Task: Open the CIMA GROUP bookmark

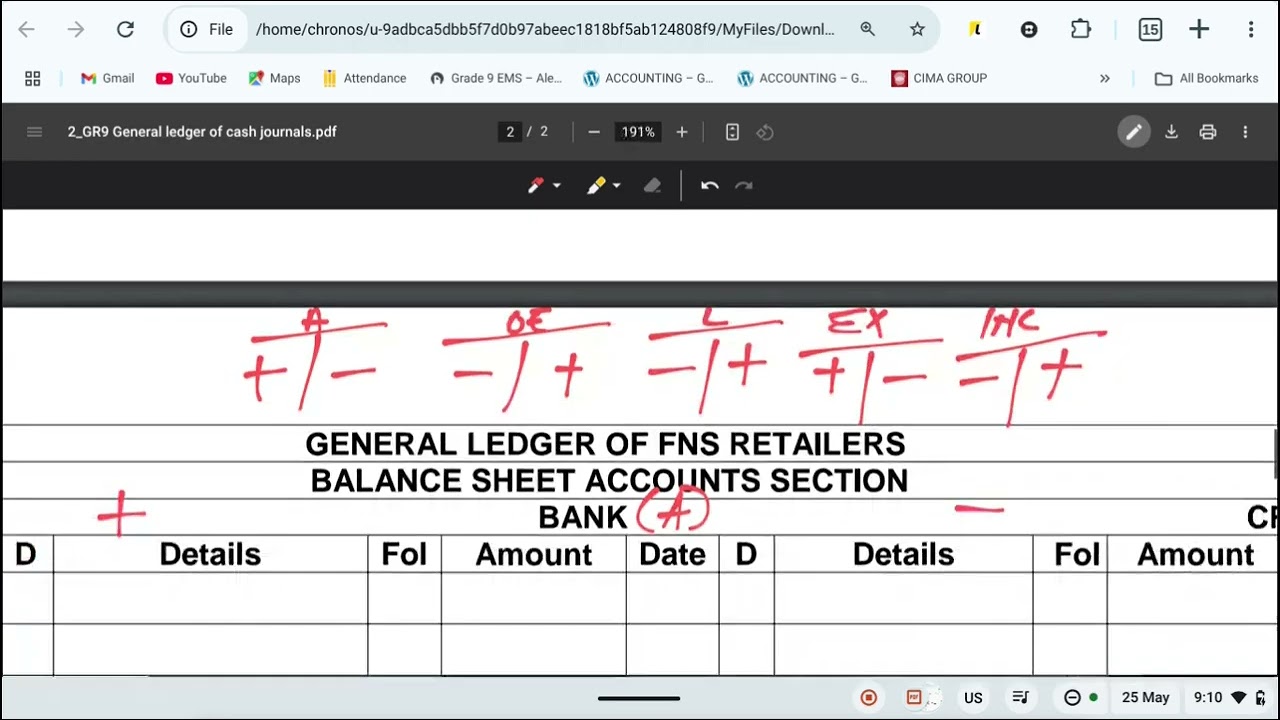Action: [x=939, y=78]
